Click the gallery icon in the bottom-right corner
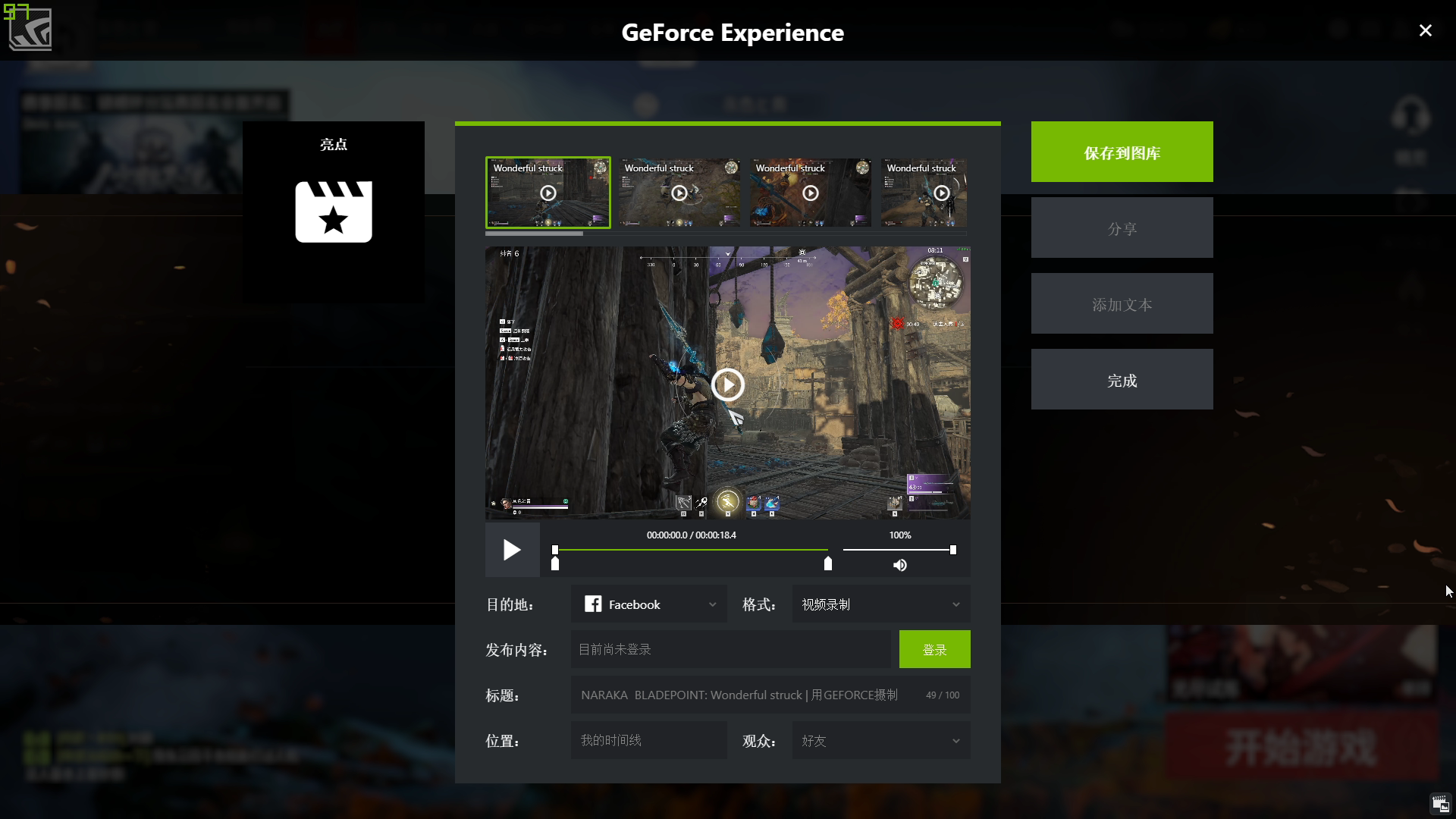 pos(1440,804)
